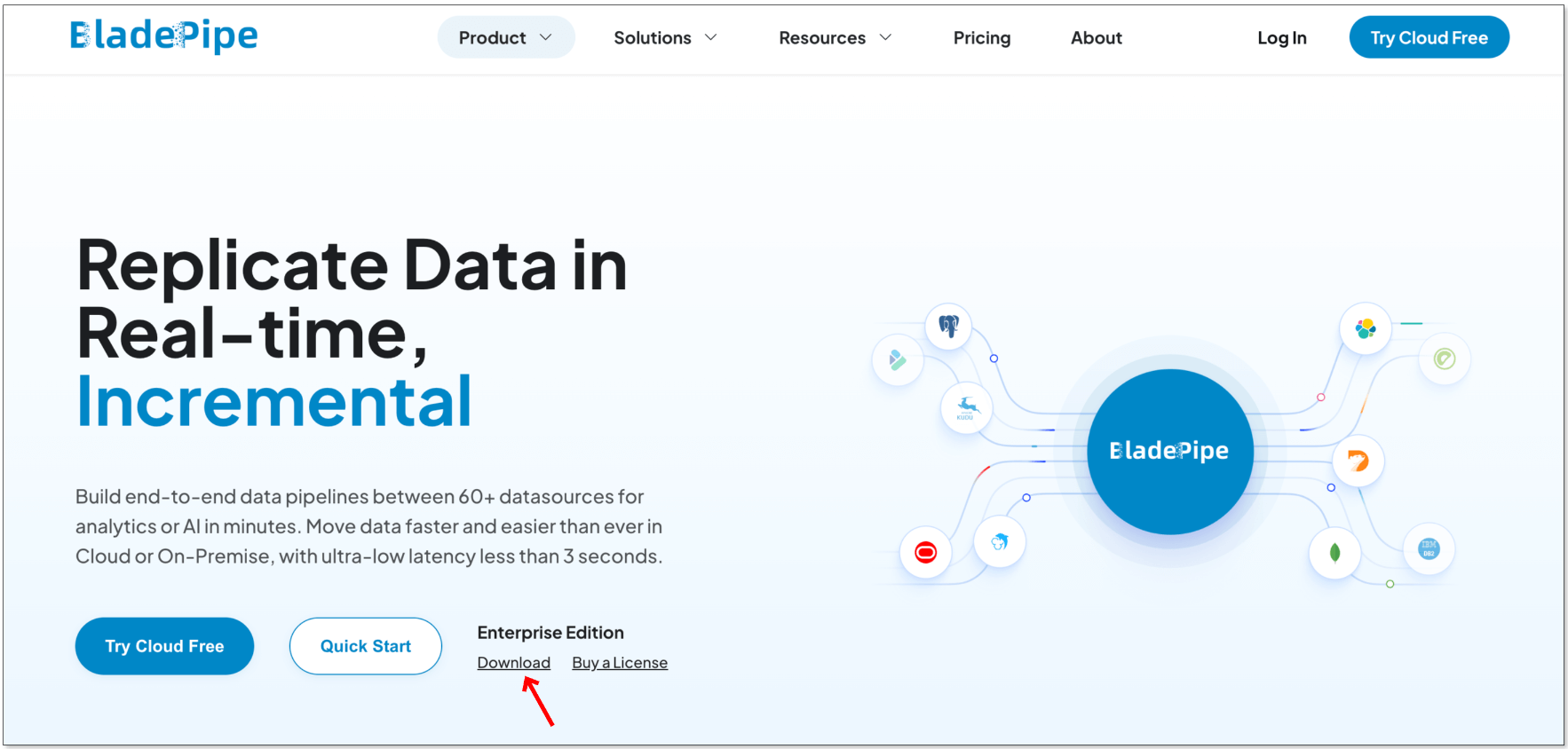This screenshot has width=1568, height=749.
Task: Click the orange StarRocks-style D icon
Action: tap(1358, 461)
